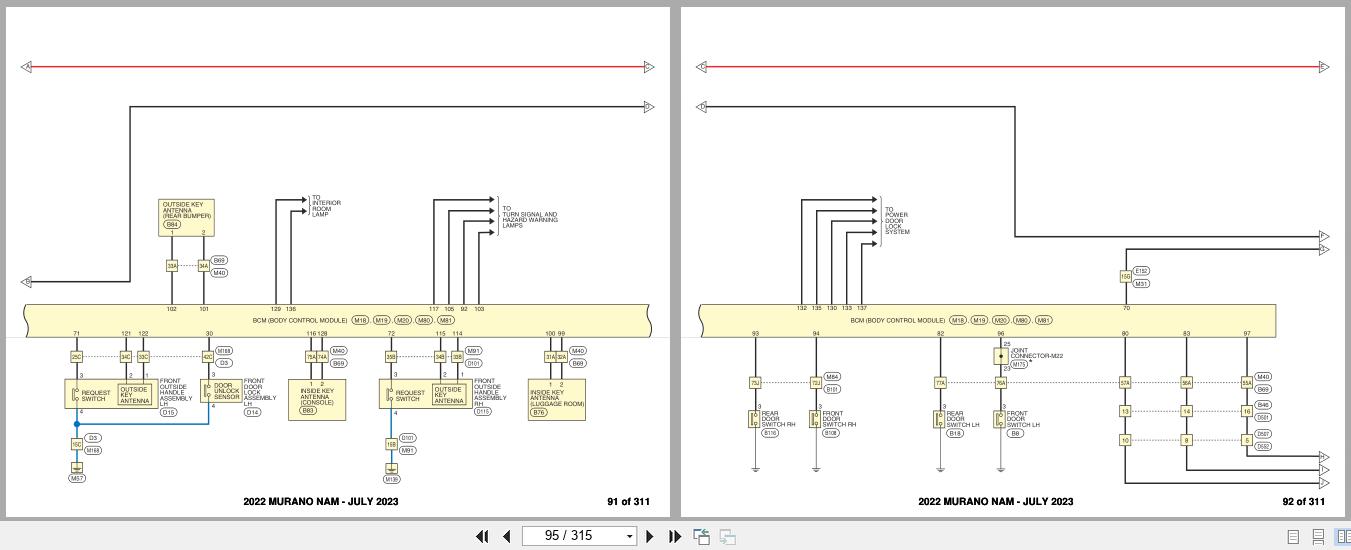Screen dimensions: 1351x550
Task: Click 'DOOR UNLOCK SENSOR' component label
Action: 227,391
